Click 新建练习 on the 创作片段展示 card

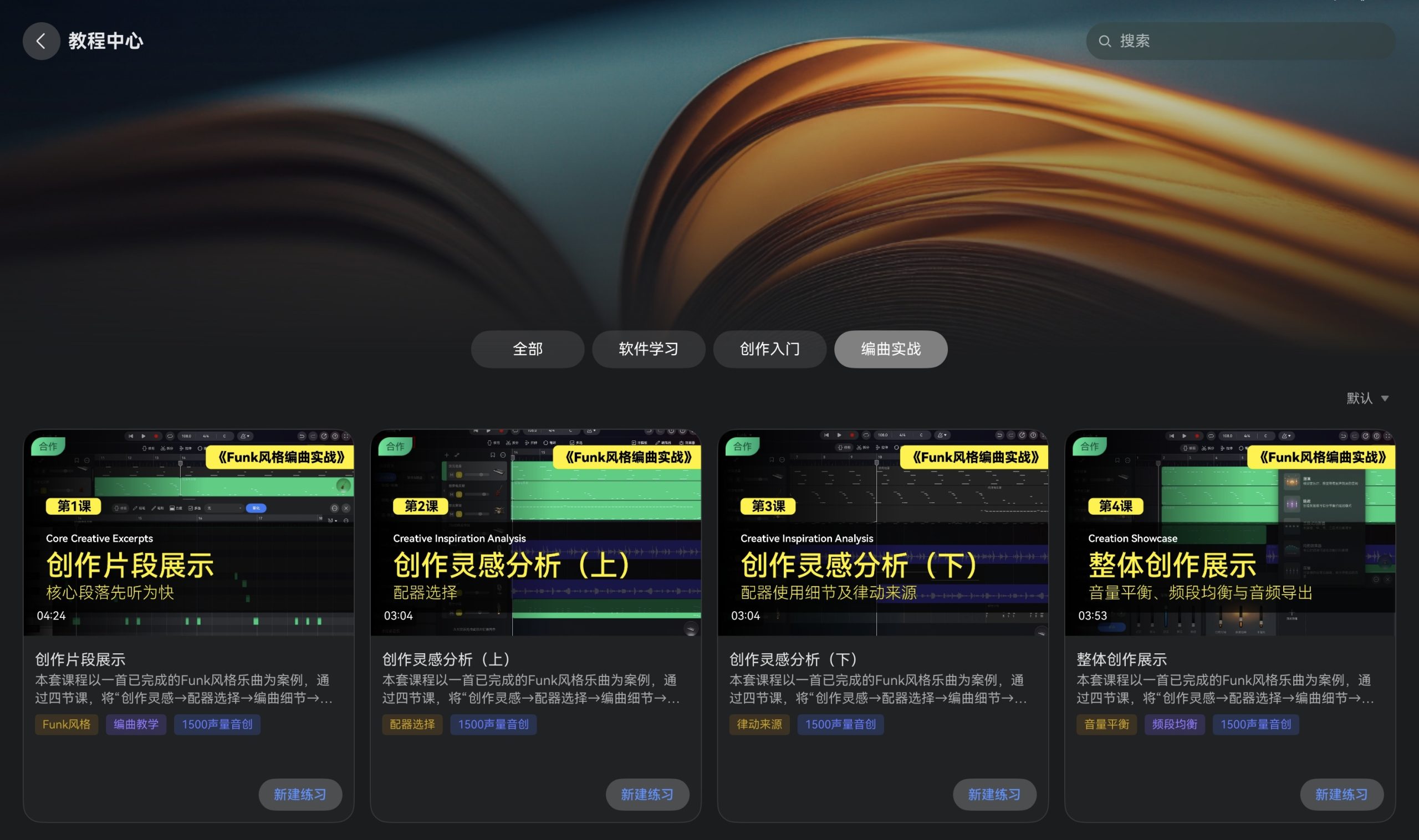point(300,794)
